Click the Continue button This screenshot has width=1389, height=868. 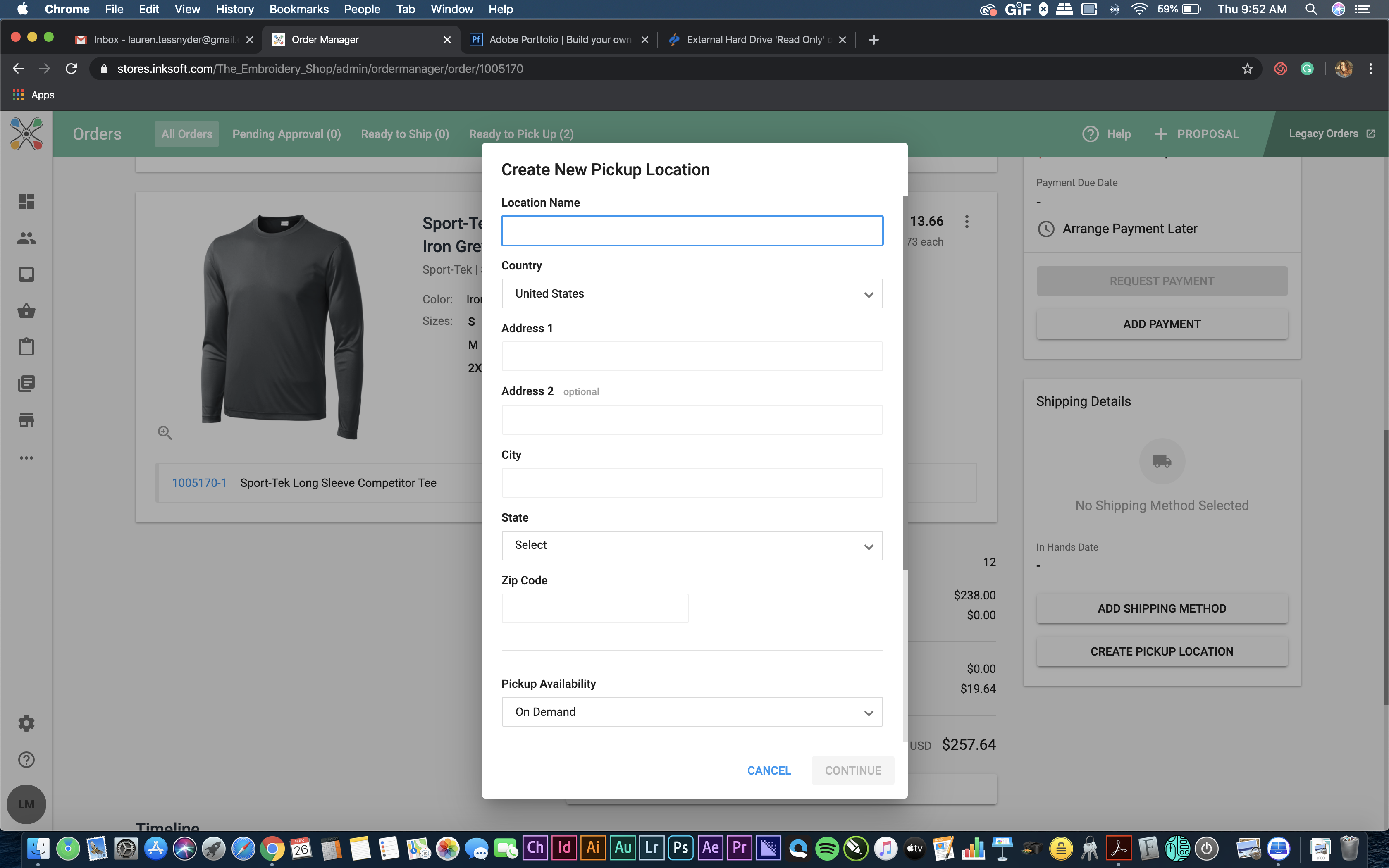coord(853,770)
